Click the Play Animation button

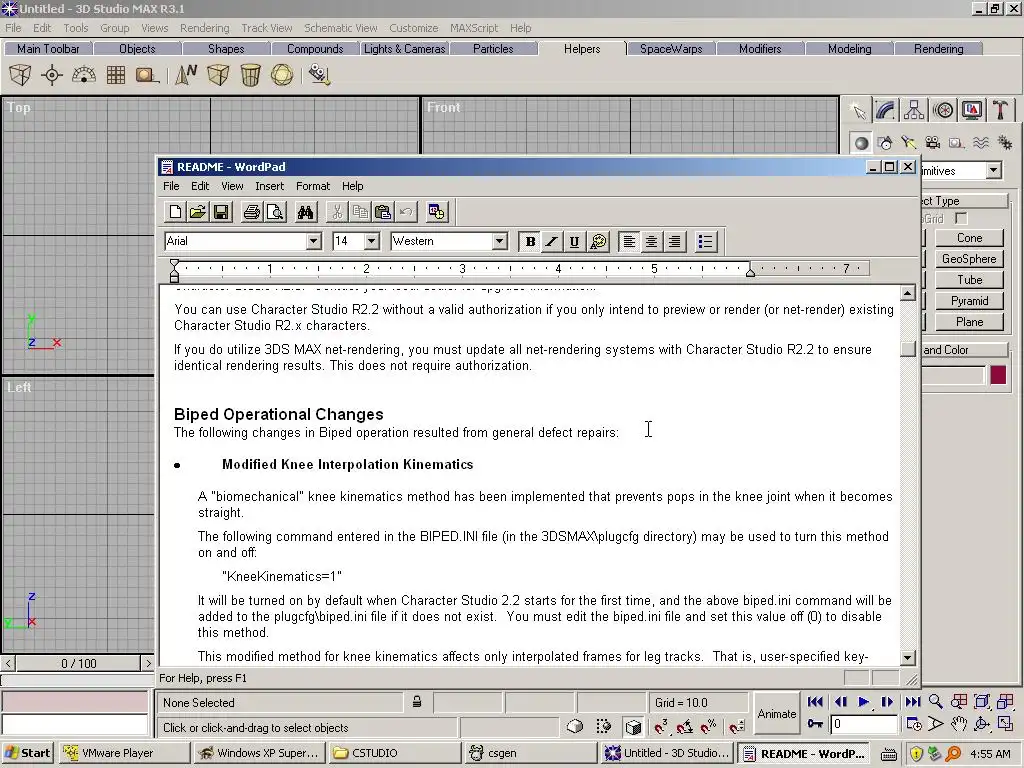click(863, 702)
